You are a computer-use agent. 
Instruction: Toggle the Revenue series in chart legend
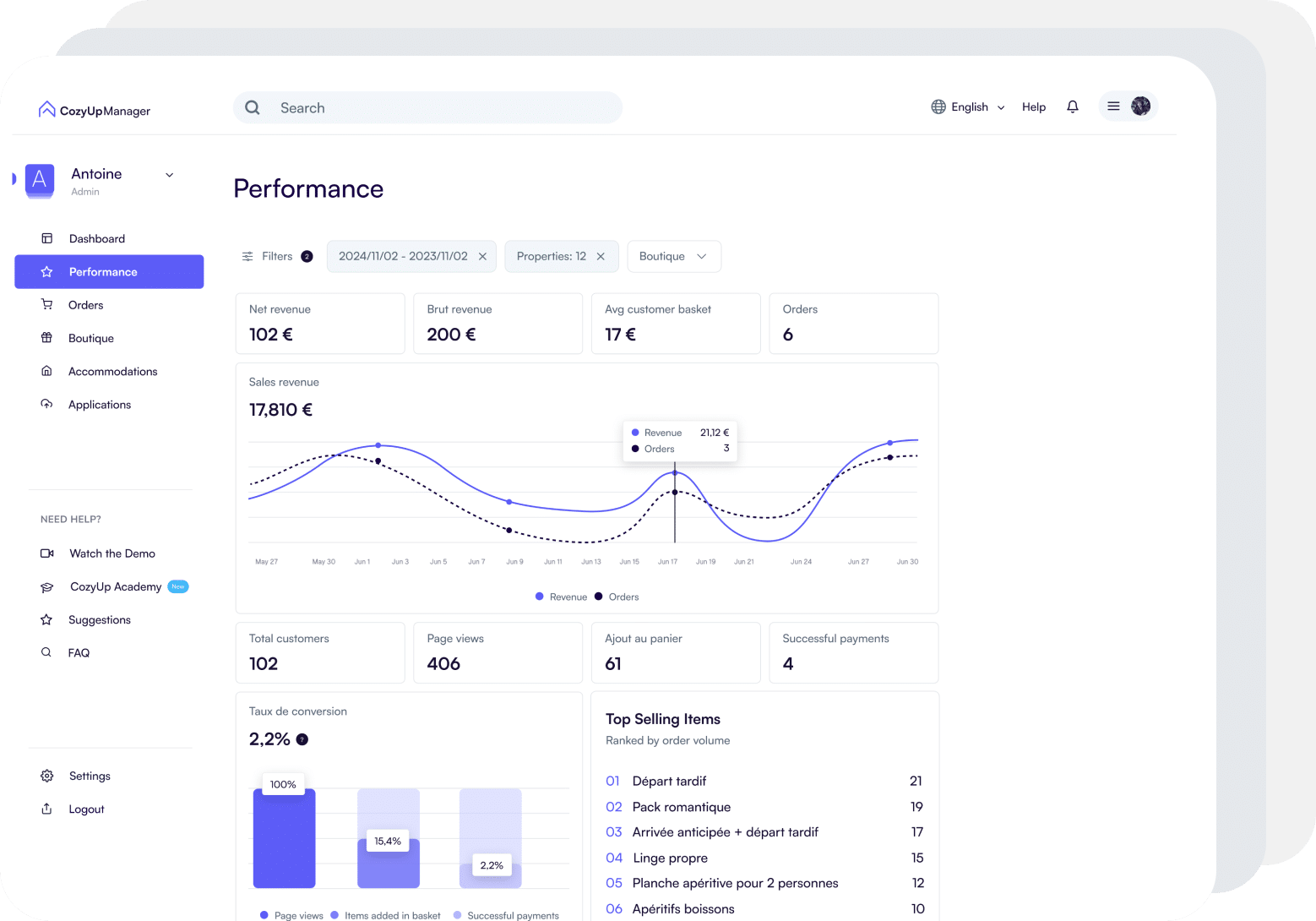click(562, 597)
